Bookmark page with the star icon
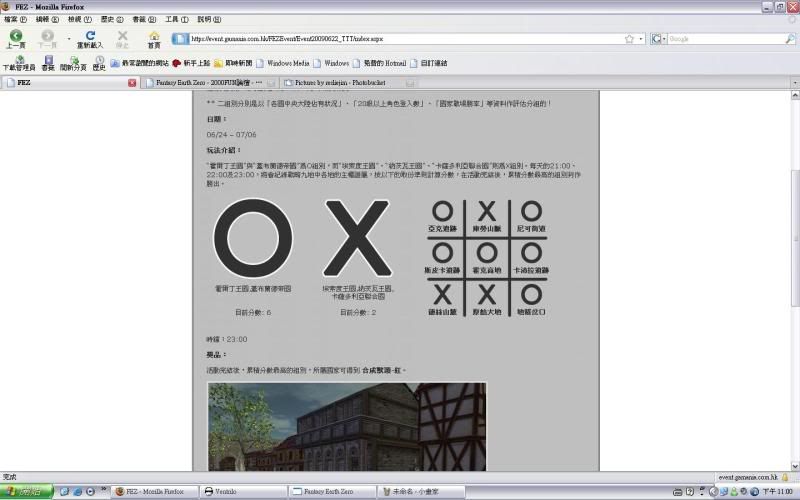Screen dimensions: 800x500 pos(629,39)
